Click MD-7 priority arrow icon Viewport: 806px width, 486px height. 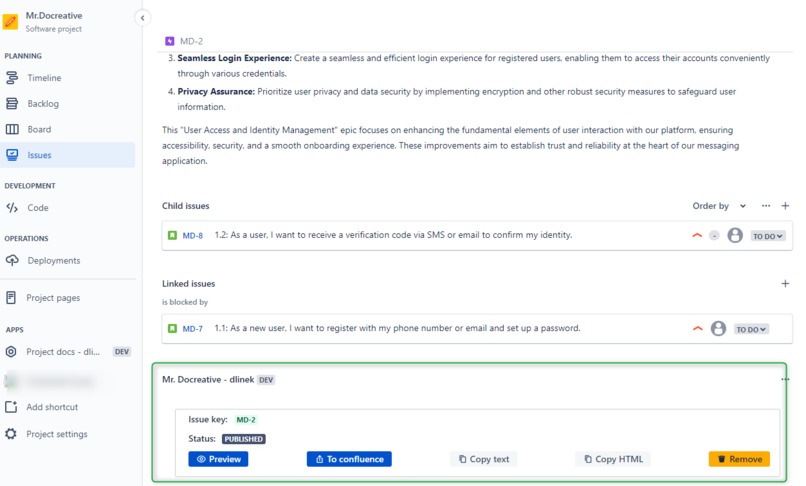[x=698, y=329]
